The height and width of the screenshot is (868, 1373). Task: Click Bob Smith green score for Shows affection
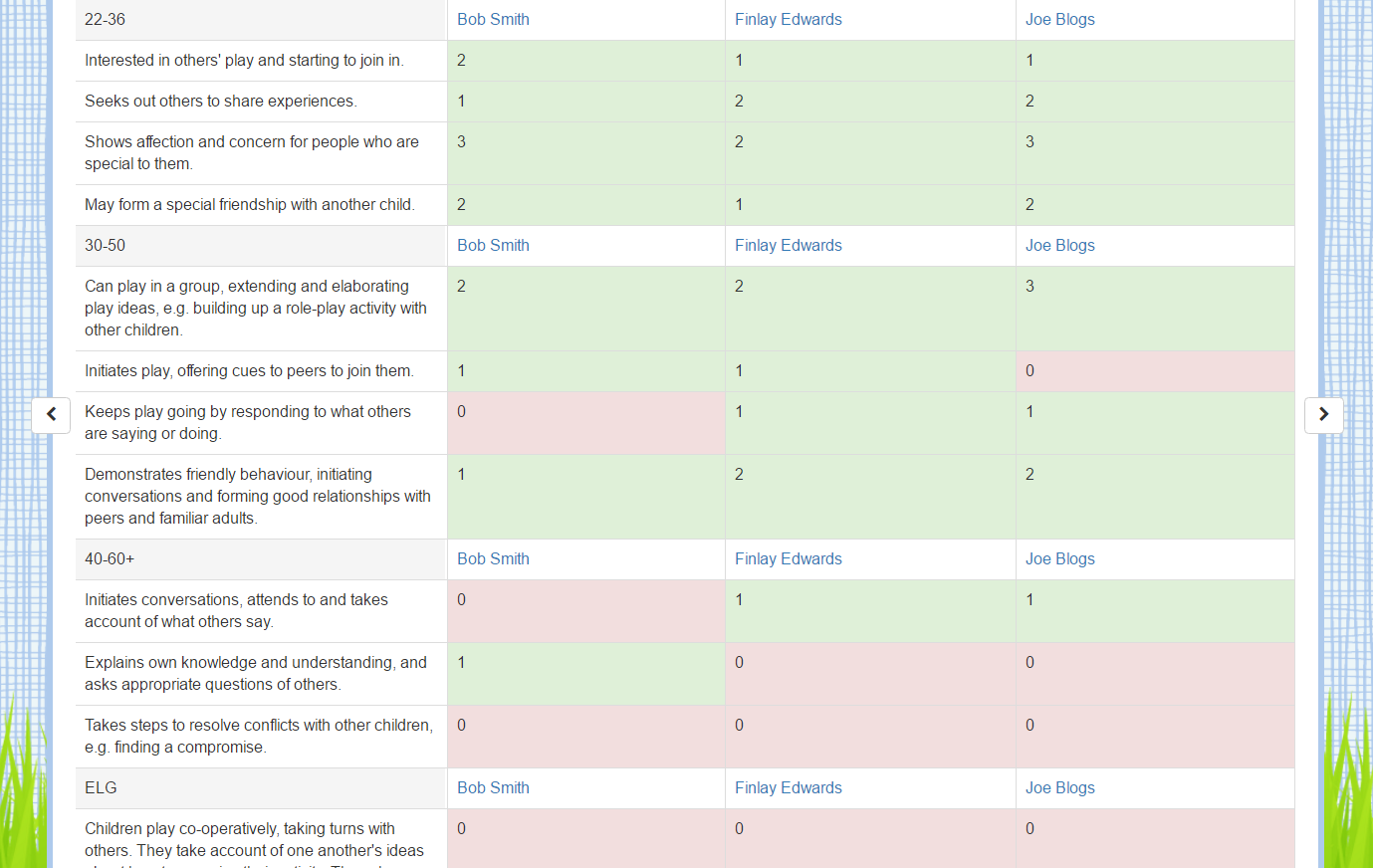586,153
